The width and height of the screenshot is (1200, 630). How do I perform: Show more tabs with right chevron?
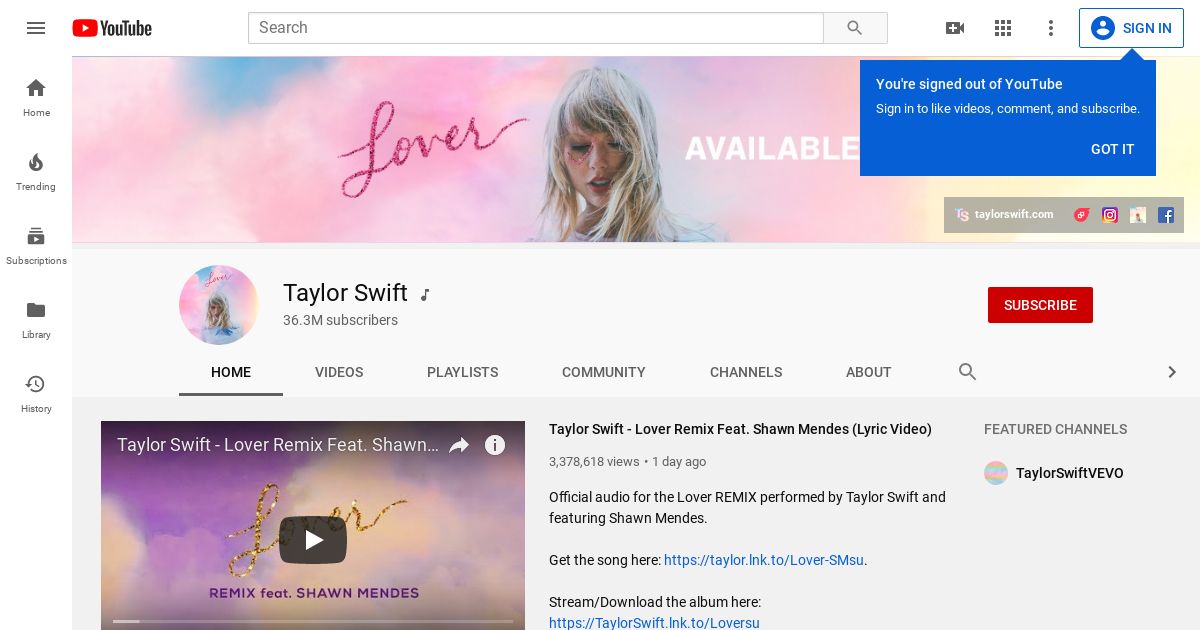click(x=1172, y=372)
